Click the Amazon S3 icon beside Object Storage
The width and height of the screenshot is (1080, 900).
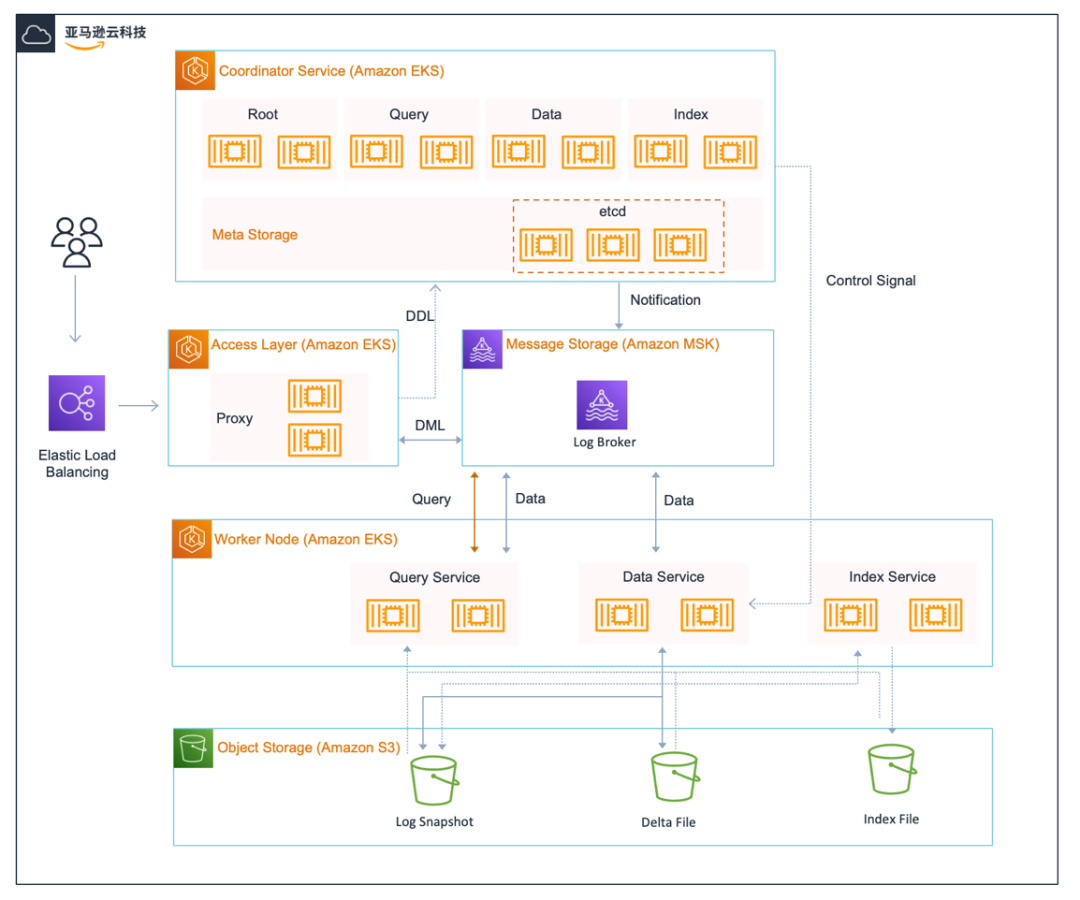click(193, 748)
